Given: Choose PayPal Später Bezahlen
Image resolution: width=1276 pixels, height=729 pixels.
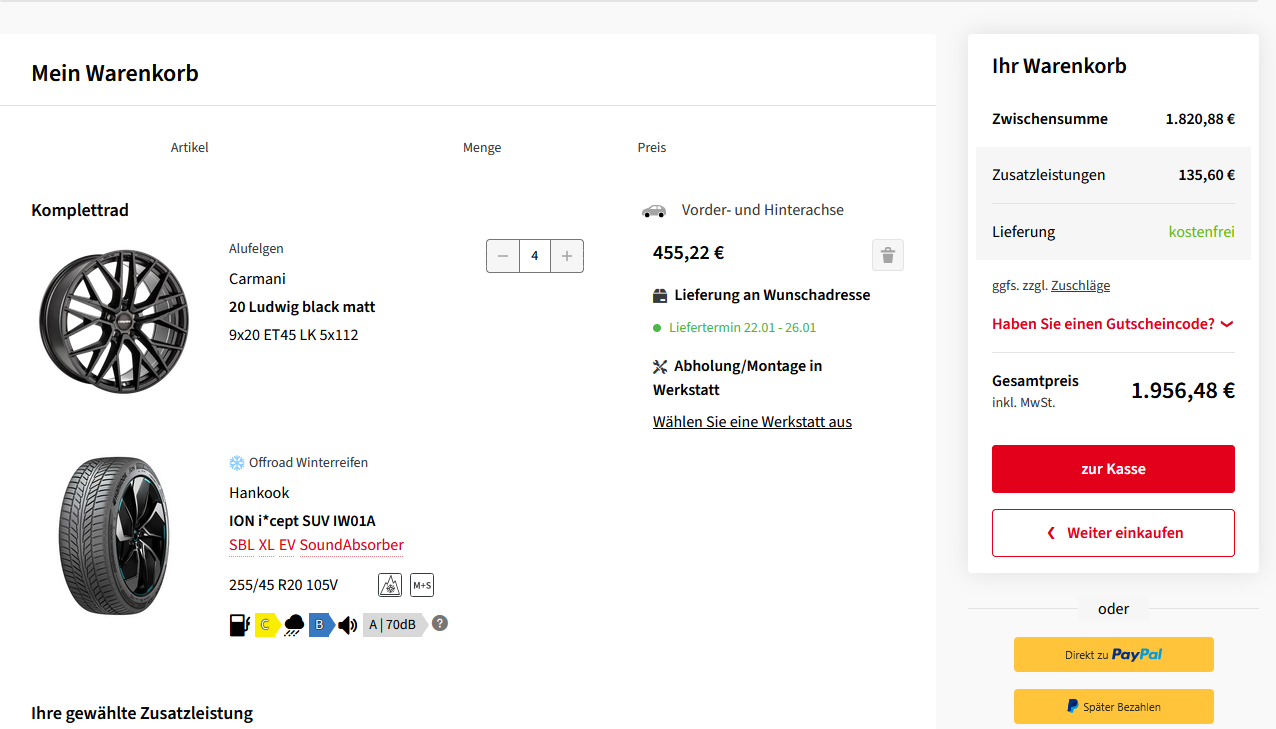Looking at the screenshot, I should pos(1113,706).
